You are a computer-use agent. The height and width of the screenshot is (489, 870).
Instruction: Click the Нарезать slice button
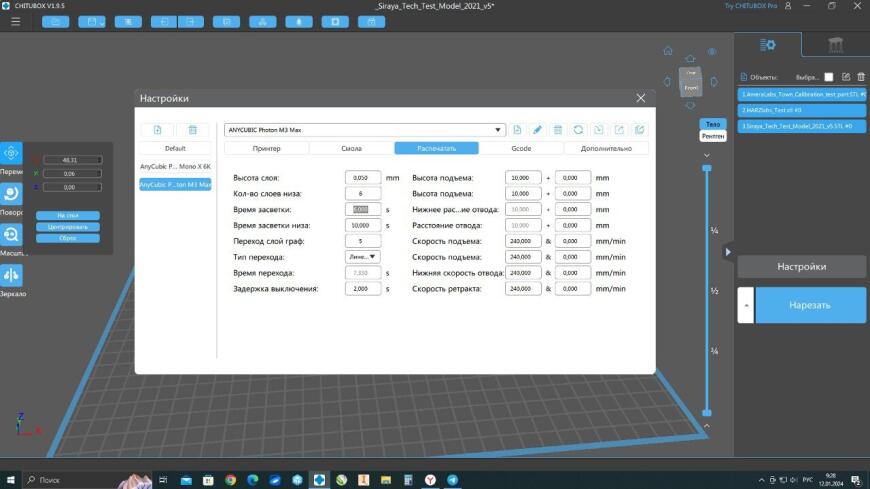point(810,305)
